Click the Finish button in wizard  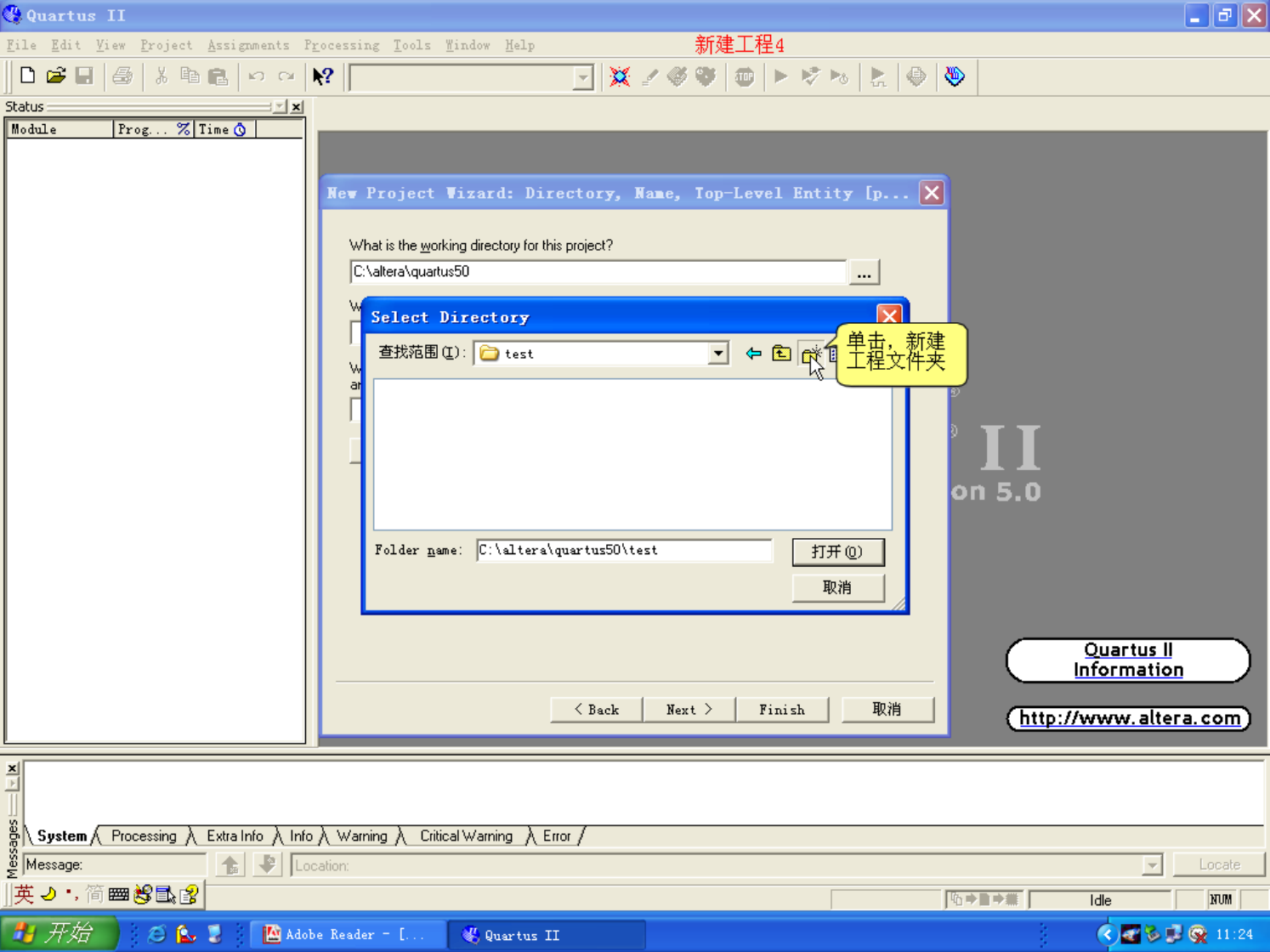[782, 710]
